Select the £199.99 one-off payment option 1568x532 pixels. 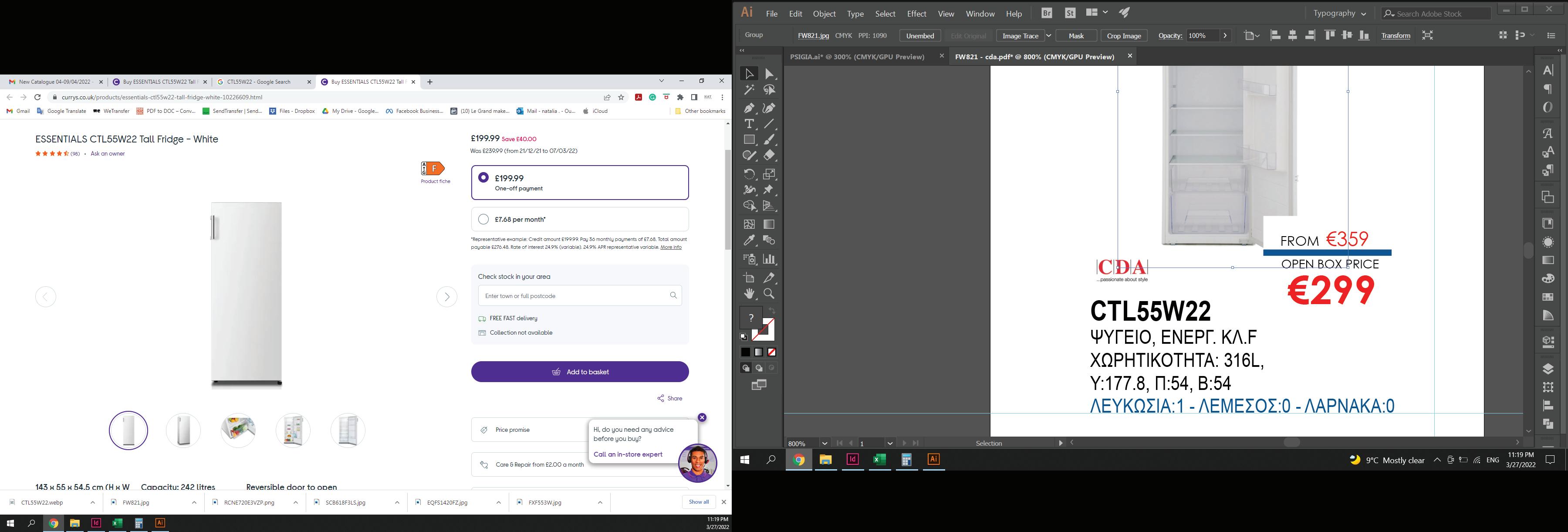coord(483,178)
